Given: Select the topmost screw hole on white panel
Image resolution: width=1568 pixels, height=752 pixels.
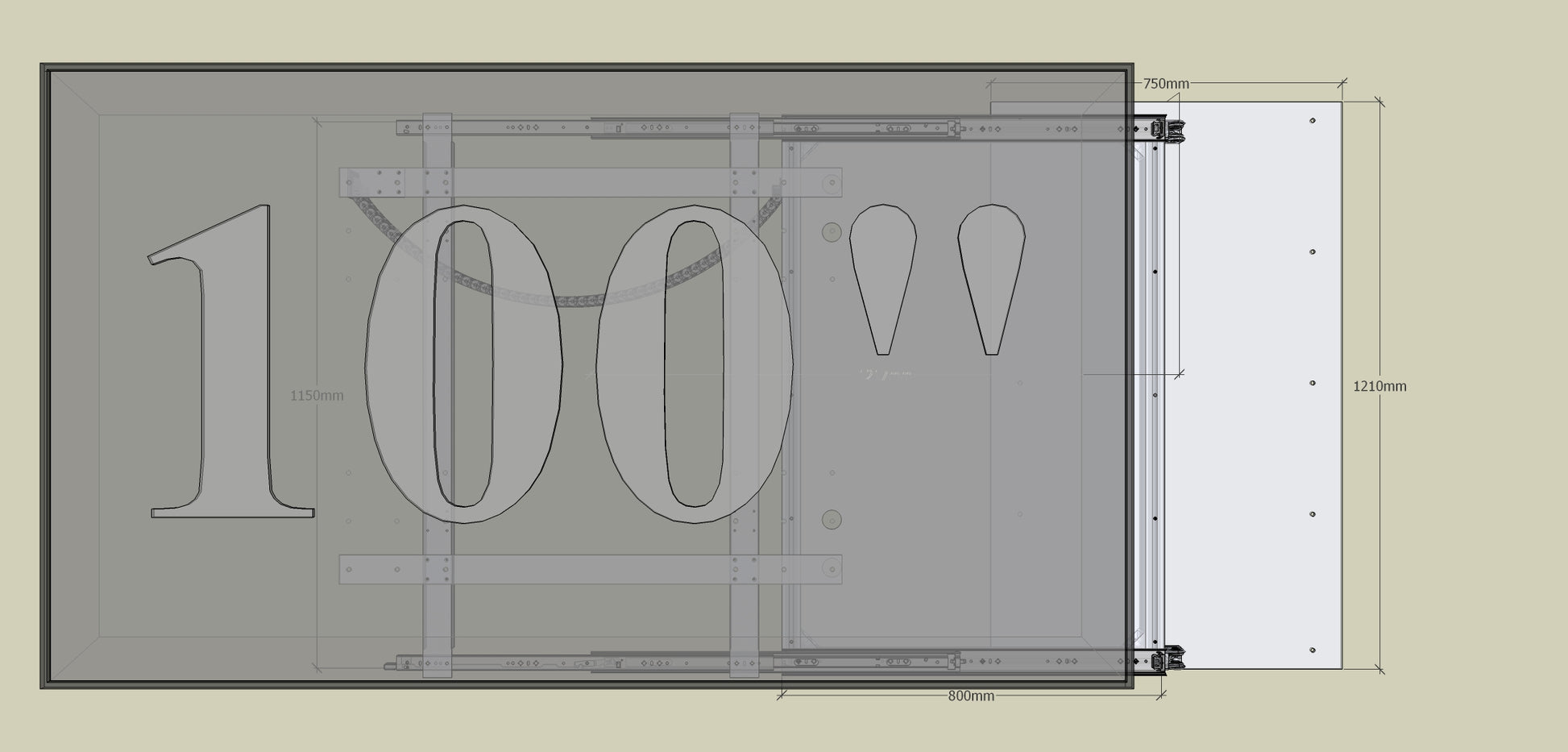Looking at the screenshot, I should point(1313,121).
